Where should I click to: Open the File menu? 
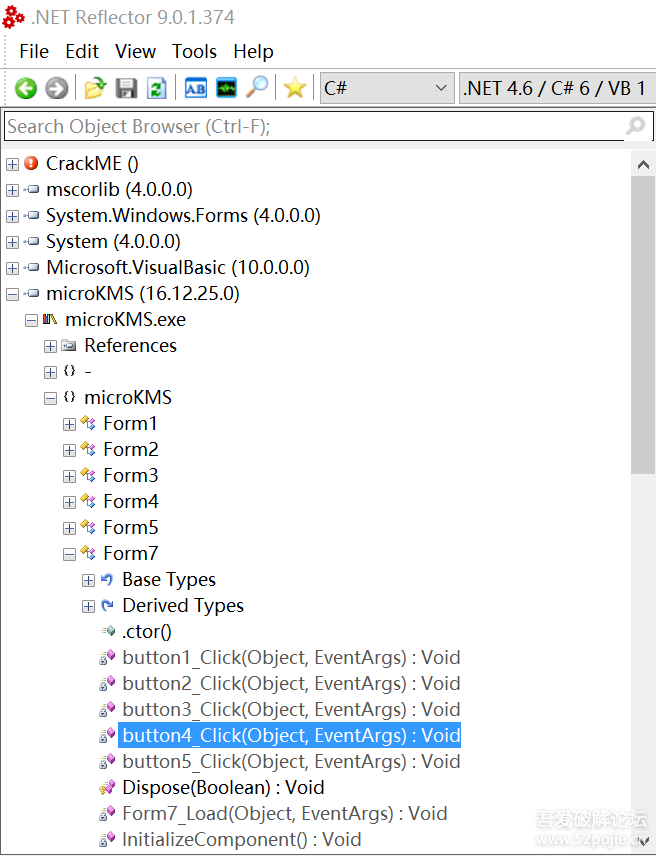pyautogui.click(x=34, y=51)
